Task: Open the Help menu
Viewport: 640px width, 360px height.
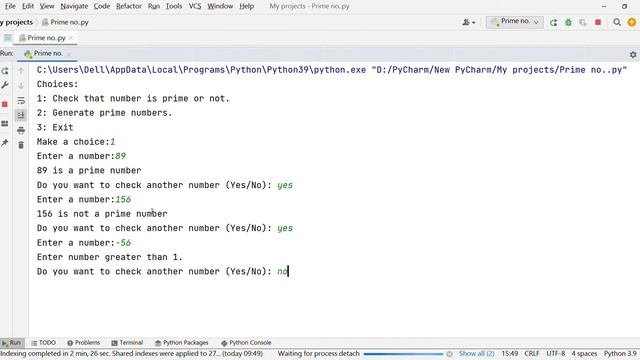Action: coord(247,6)
